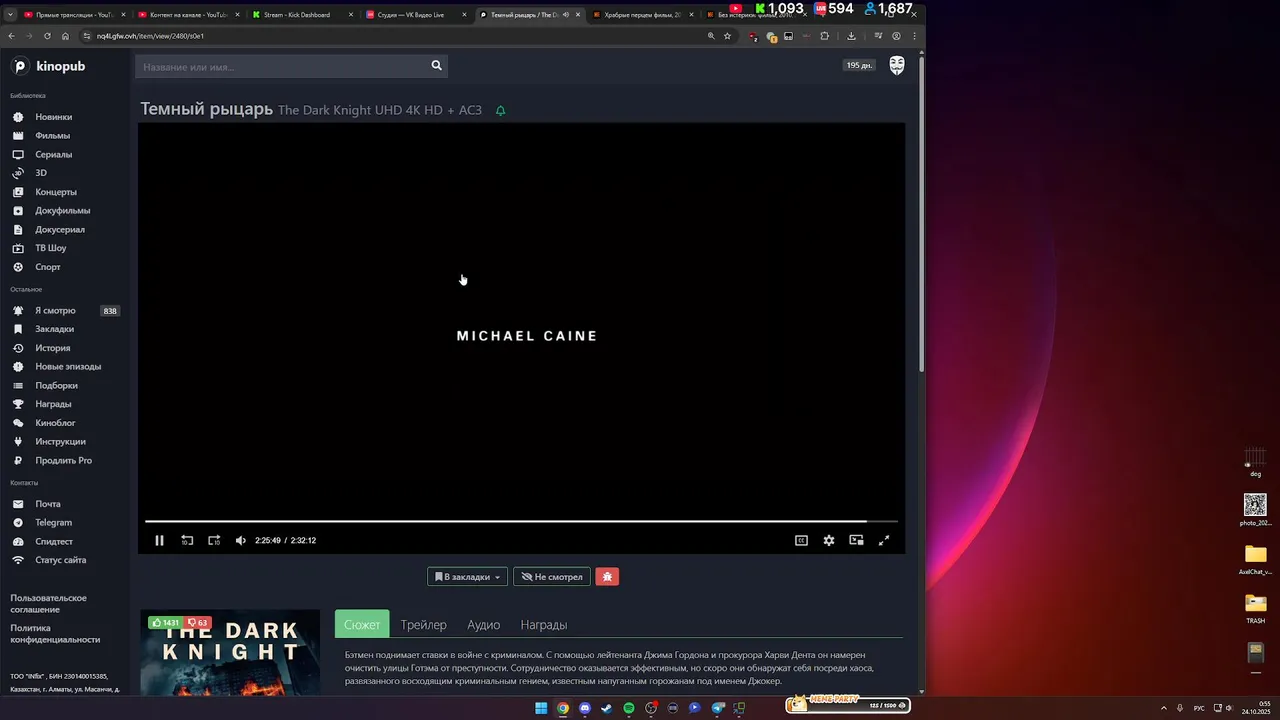Screen dimensions: 1280x720
Task: Click the 63 dislikes badge
Action: (x=198, y=623)
